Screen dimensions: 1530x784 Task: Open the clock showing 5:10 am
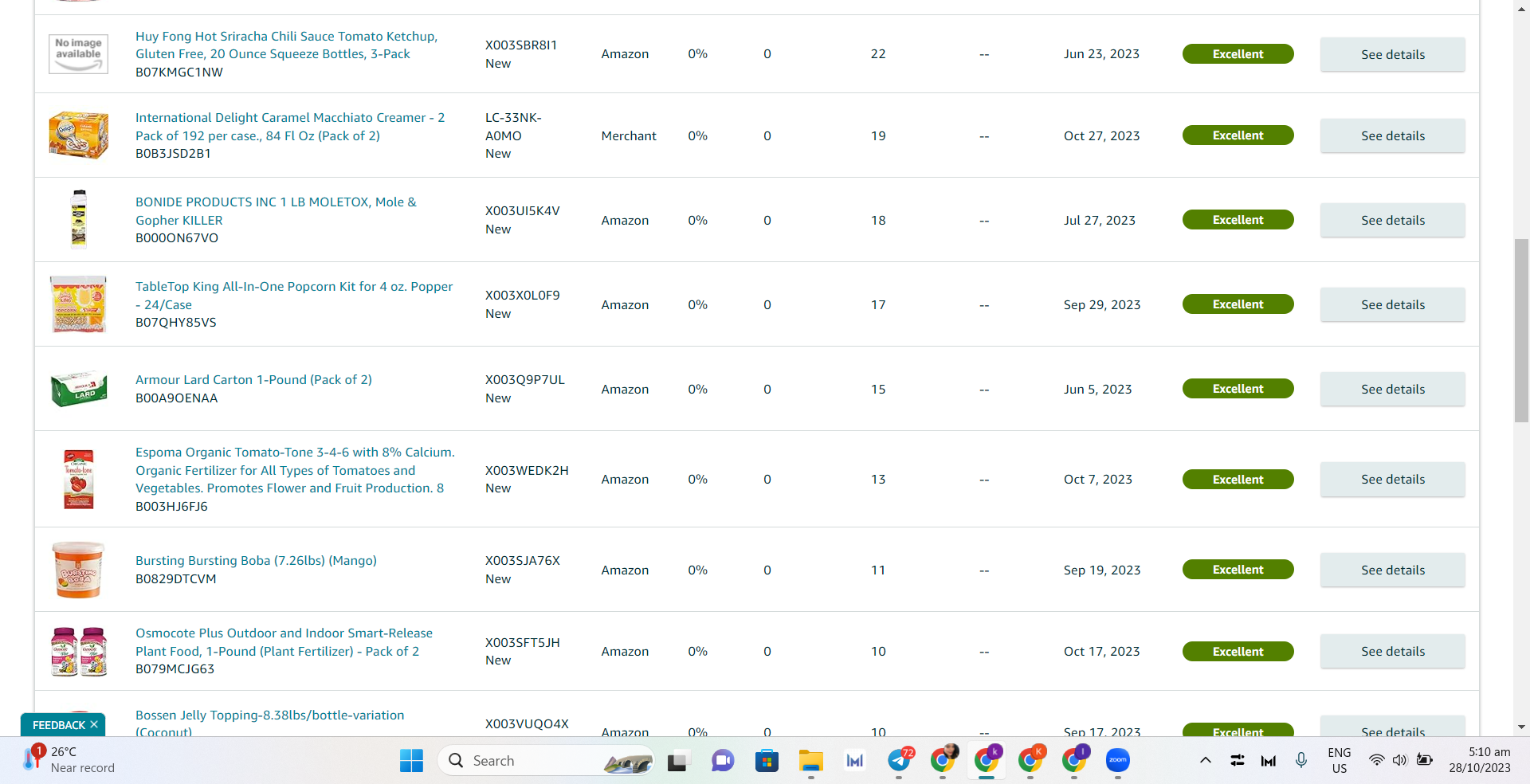coord(1480,760)
